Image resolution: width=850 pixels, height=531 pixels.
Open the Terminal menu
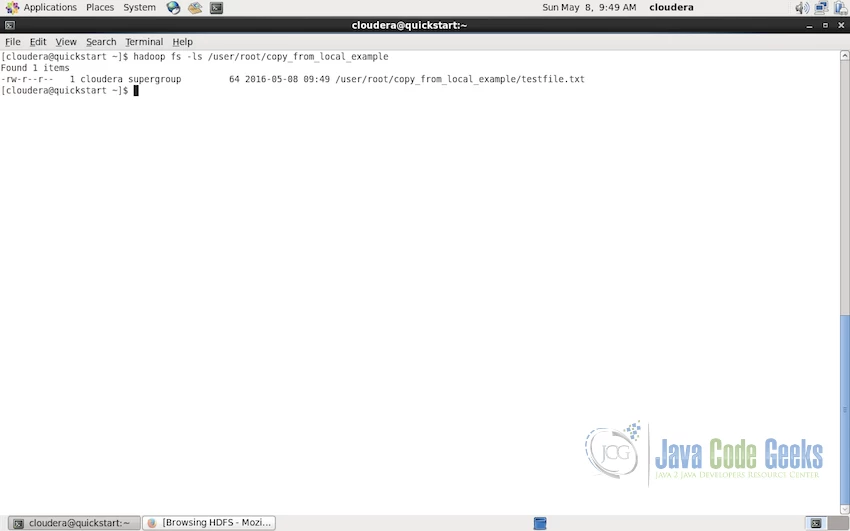point(144,42)
